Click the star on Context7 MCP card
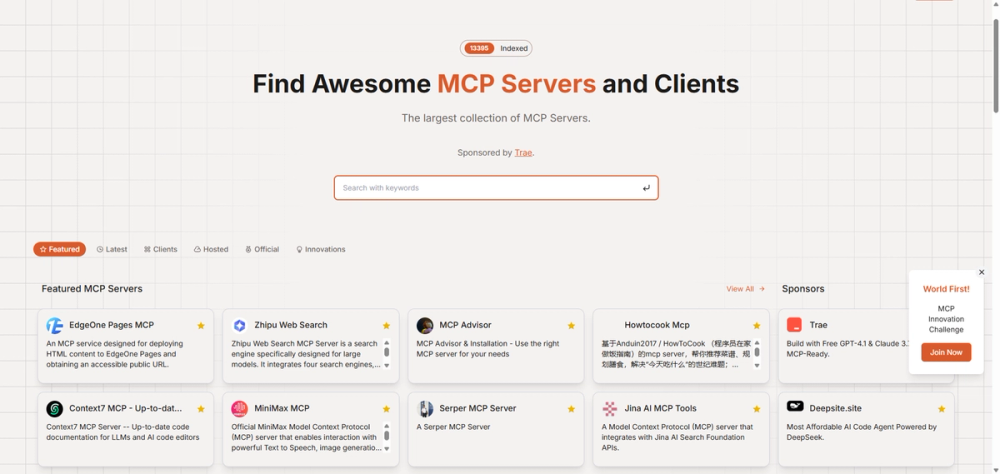The width and height of the screenshot is (1000, 474). pyautogui.click(x=201, y=409)
